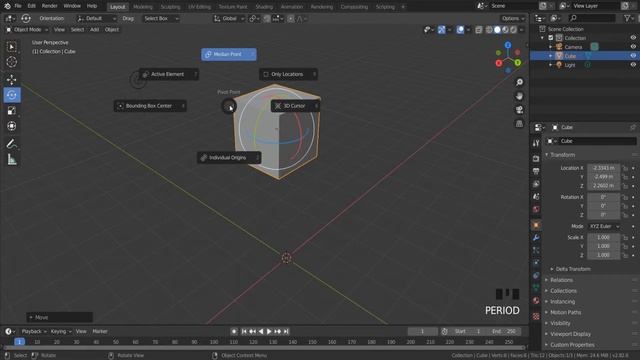Image resolution: width=640 pixels, height=360 pixels.
Task: Choose Median Point pivot option
Action: click(x=229, y=54)
